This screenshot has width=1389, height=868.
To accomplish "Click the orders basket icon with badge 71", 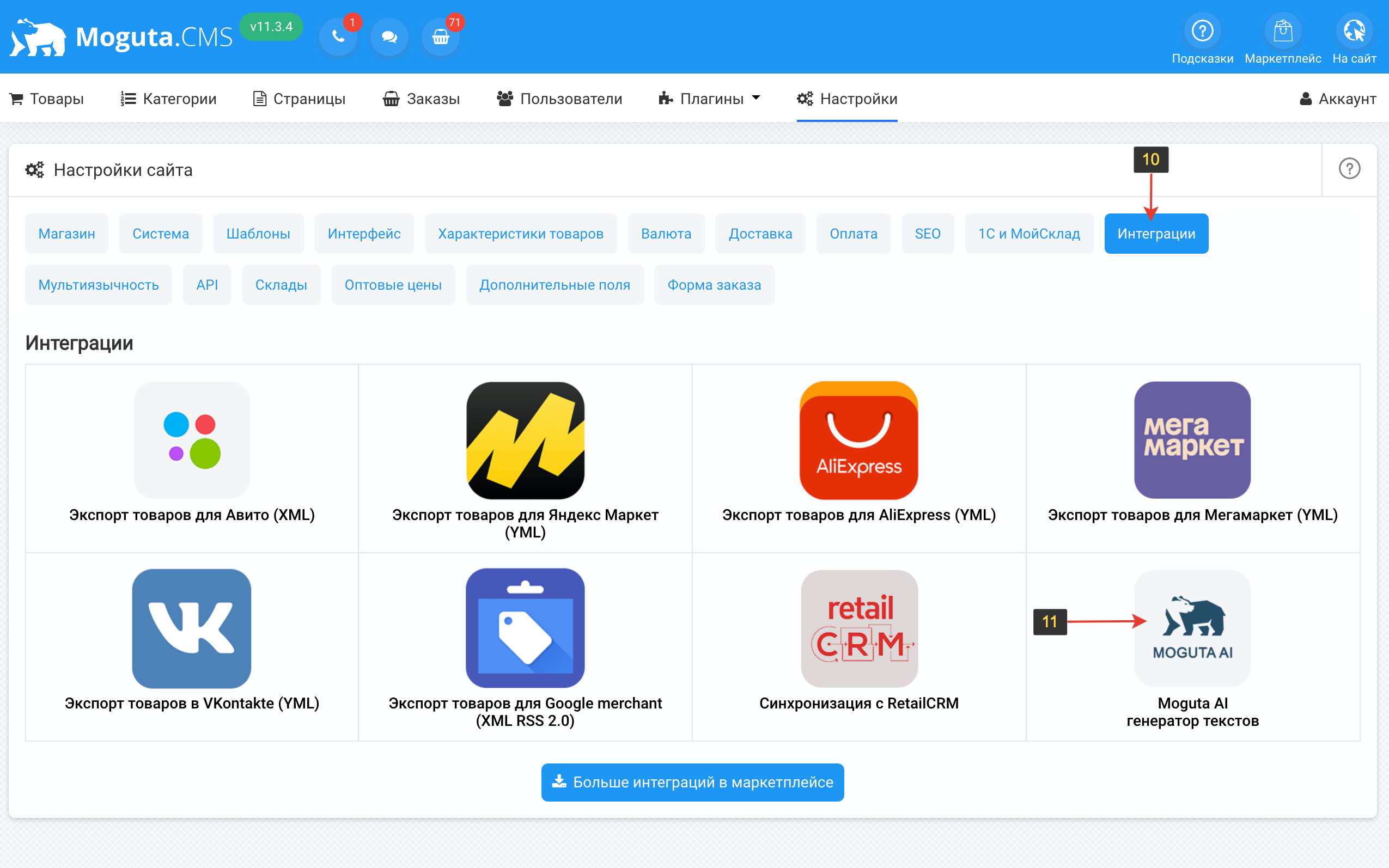I will [441, 38].
